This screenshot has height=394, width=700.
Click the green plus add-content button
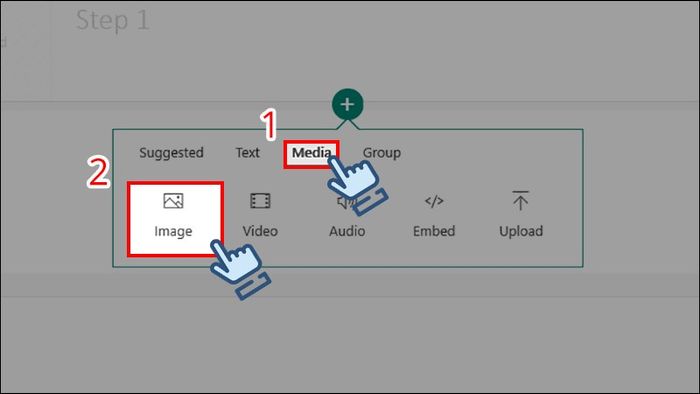pos(347,104)
